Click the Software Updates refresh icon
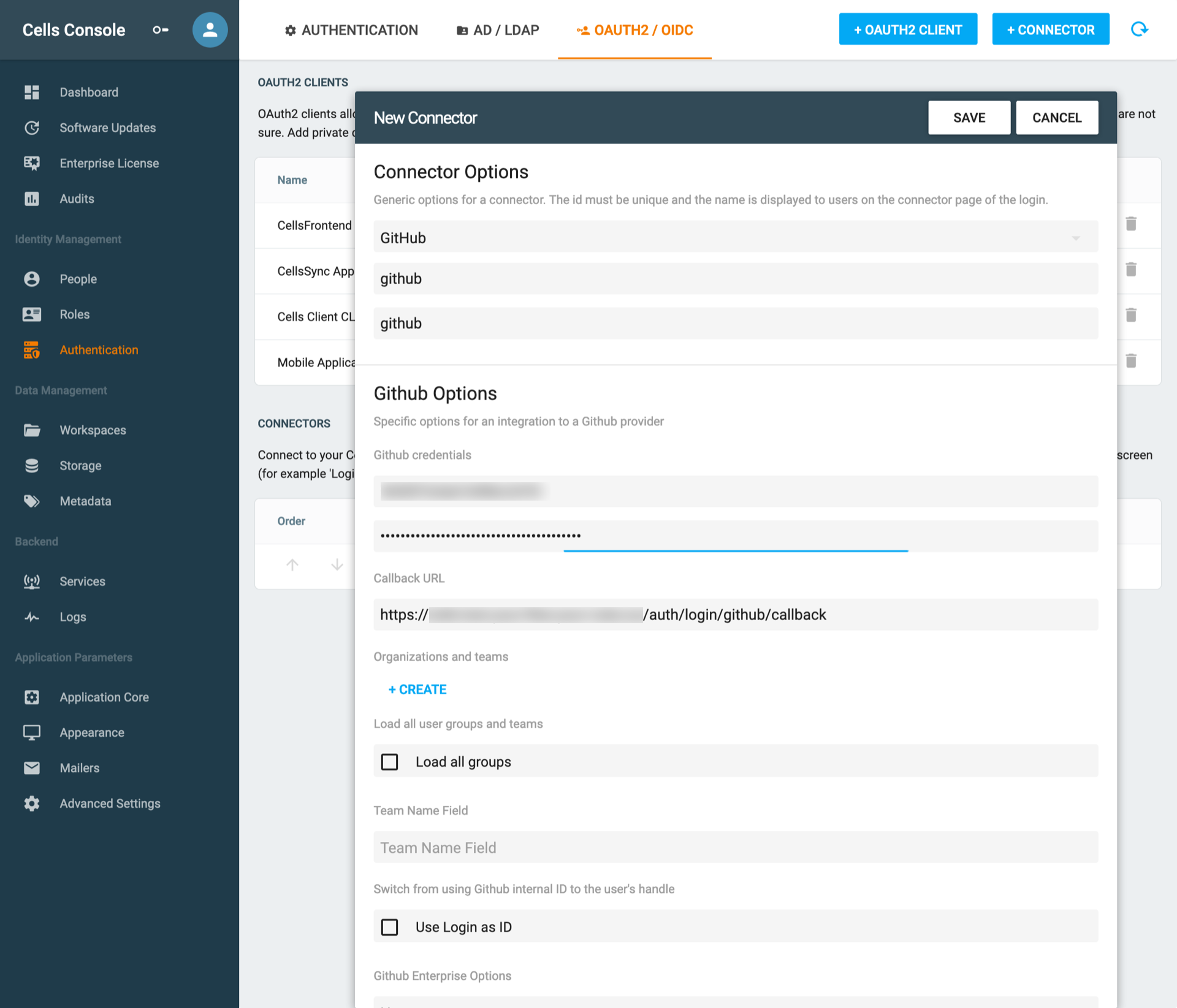 32,128
